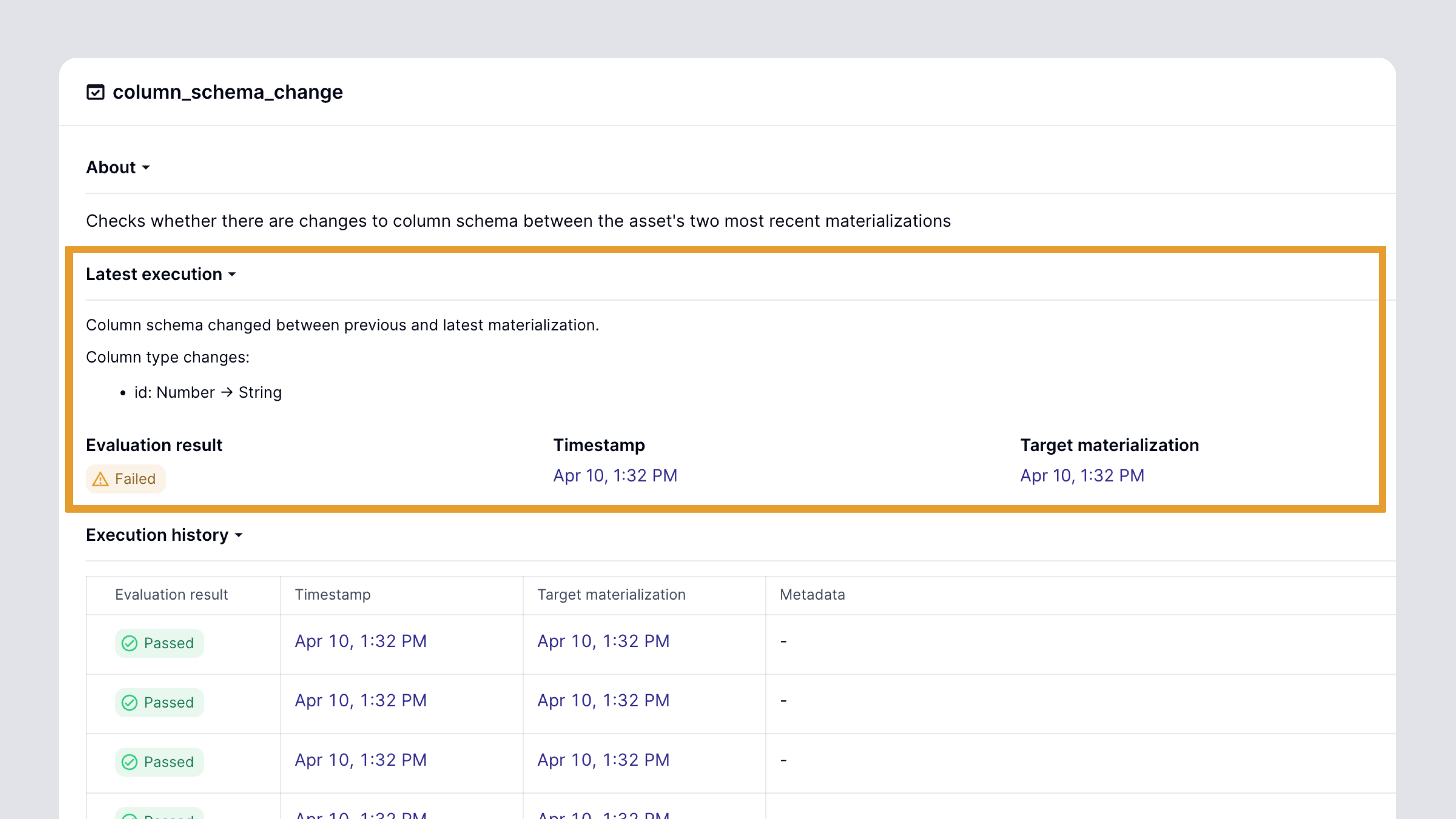Screen dimensions: 1456x819
Task: Click the 'Column type changes:' text
Action: tap(167, 357)
